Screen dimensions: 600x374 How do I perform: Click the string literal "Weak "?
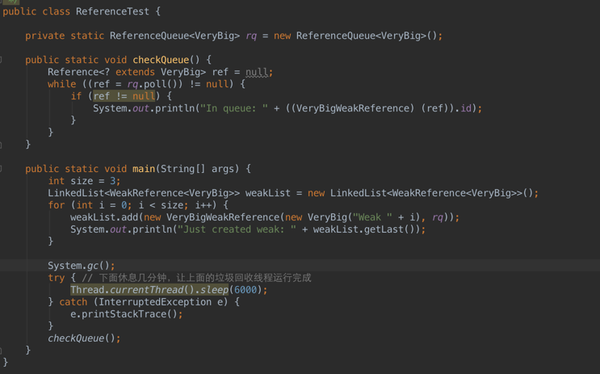[x=372, y=217]
